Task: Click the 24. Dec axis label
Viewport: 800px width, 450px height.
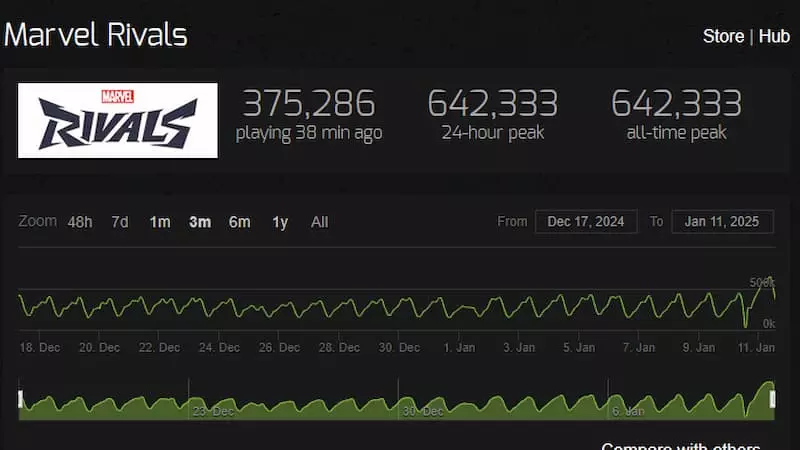Action: pos(219,347)
